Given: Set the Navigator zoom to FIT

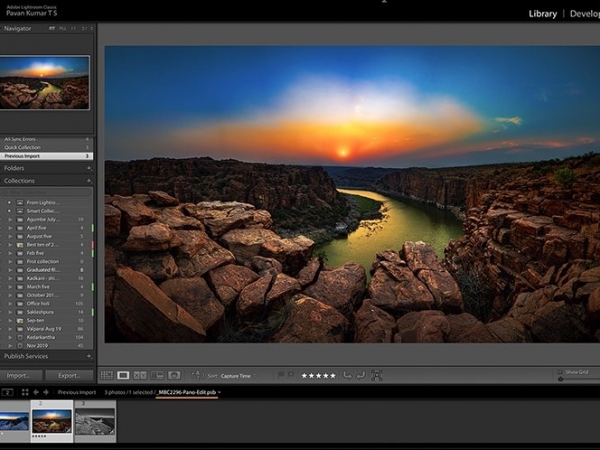Looking at the screenshot, I should pos(52,28).
